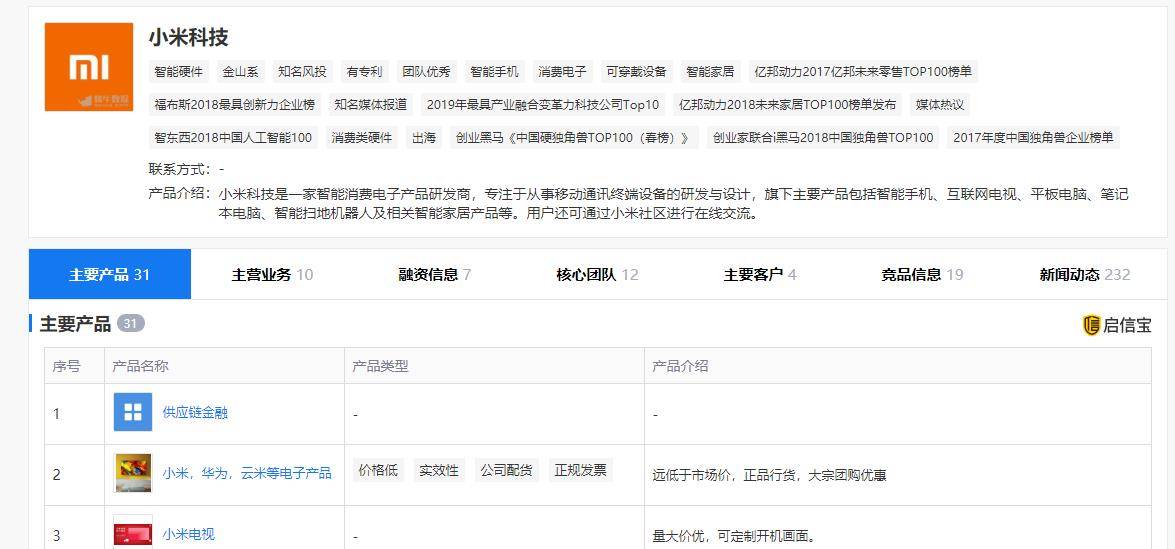The image size is (1175, 549).
Task: Click thumbnail for 小米，华为，云米等电子产品
Action: 133,473
